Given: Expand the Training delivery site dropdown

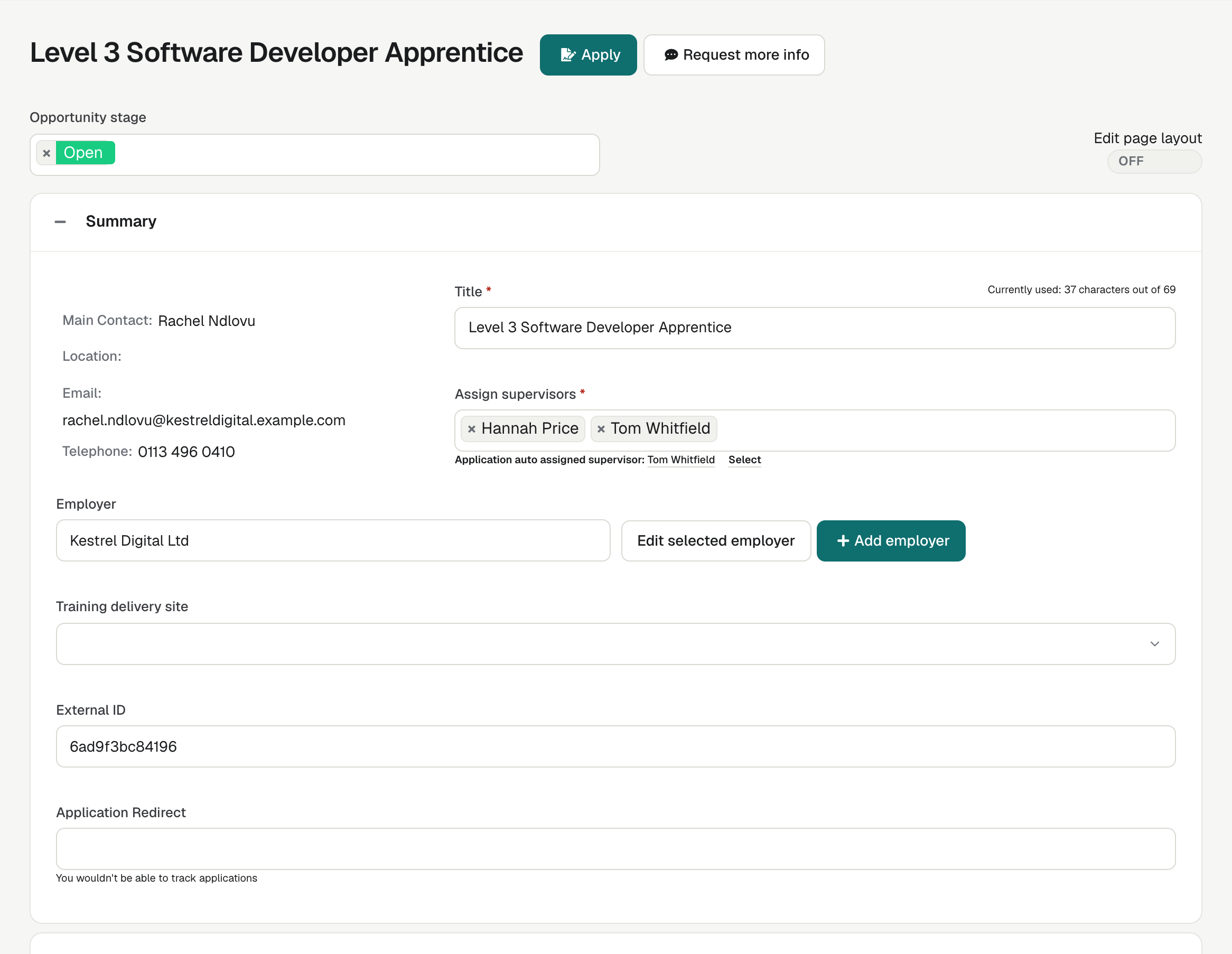Looking at the screenshot, I should click(x=615, y=644).
